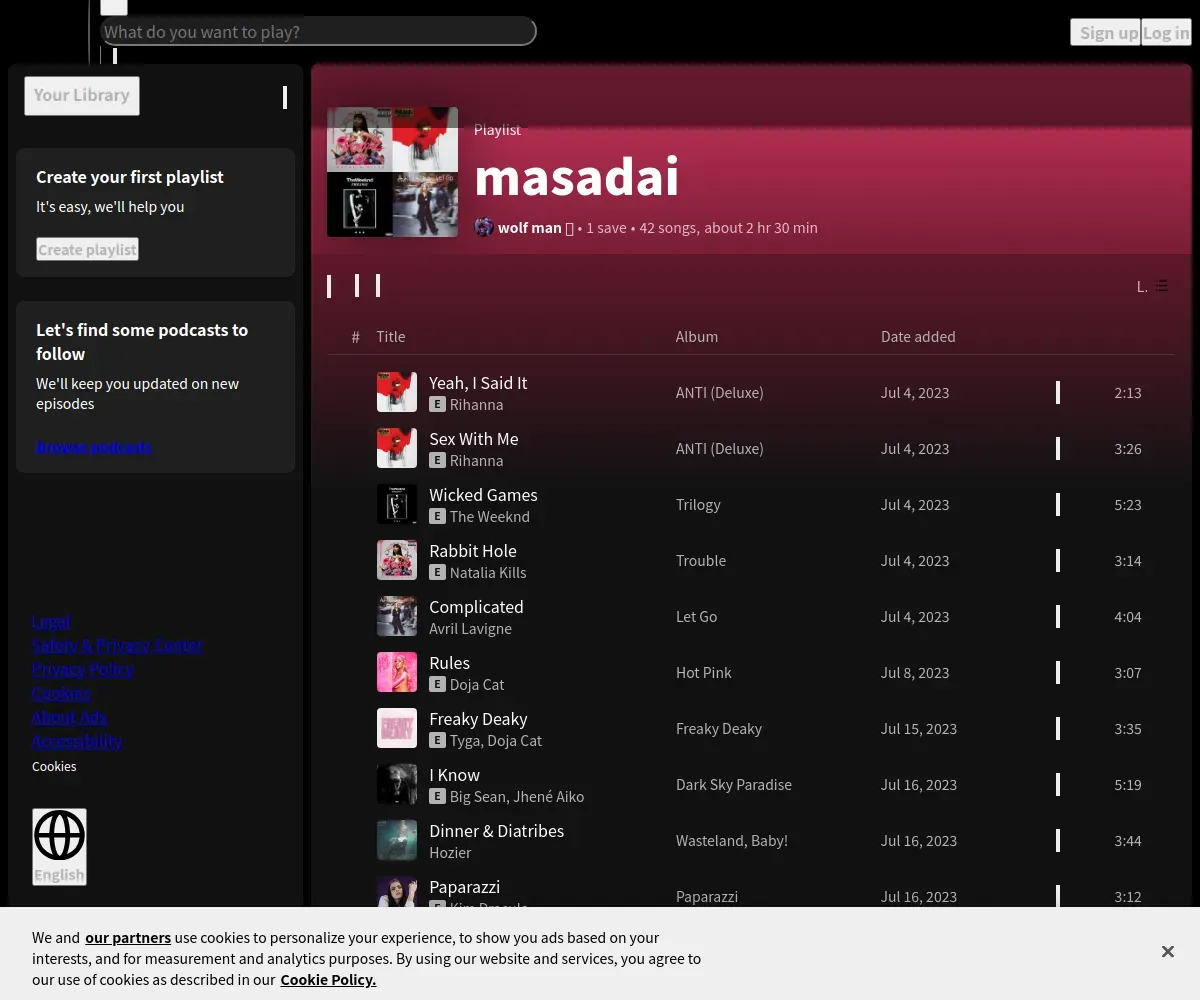
Task: Click album art for I Know
Action: 397,784
